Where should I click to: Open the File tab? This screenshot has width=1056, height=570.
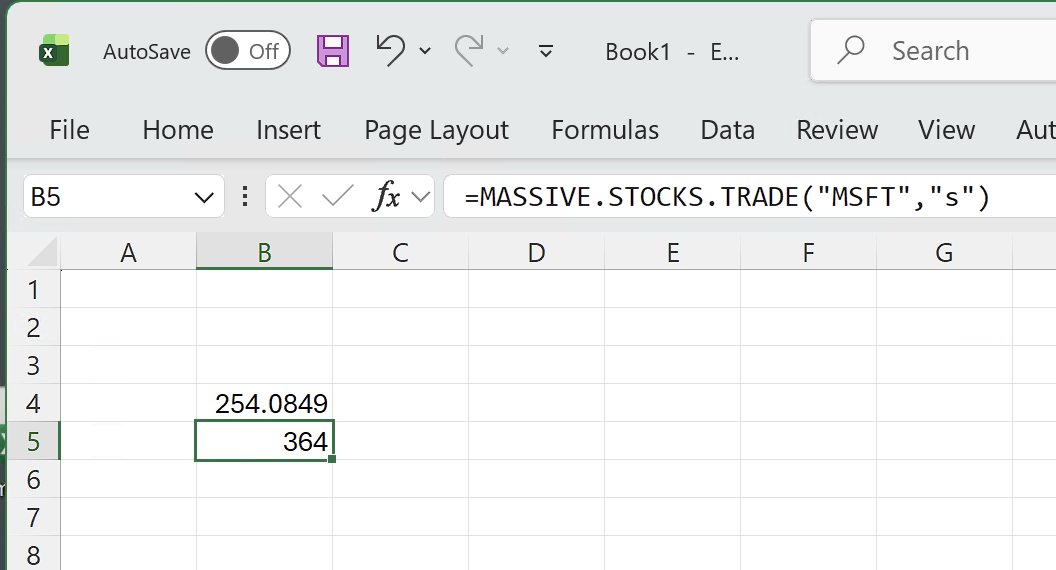coord(69,129)
